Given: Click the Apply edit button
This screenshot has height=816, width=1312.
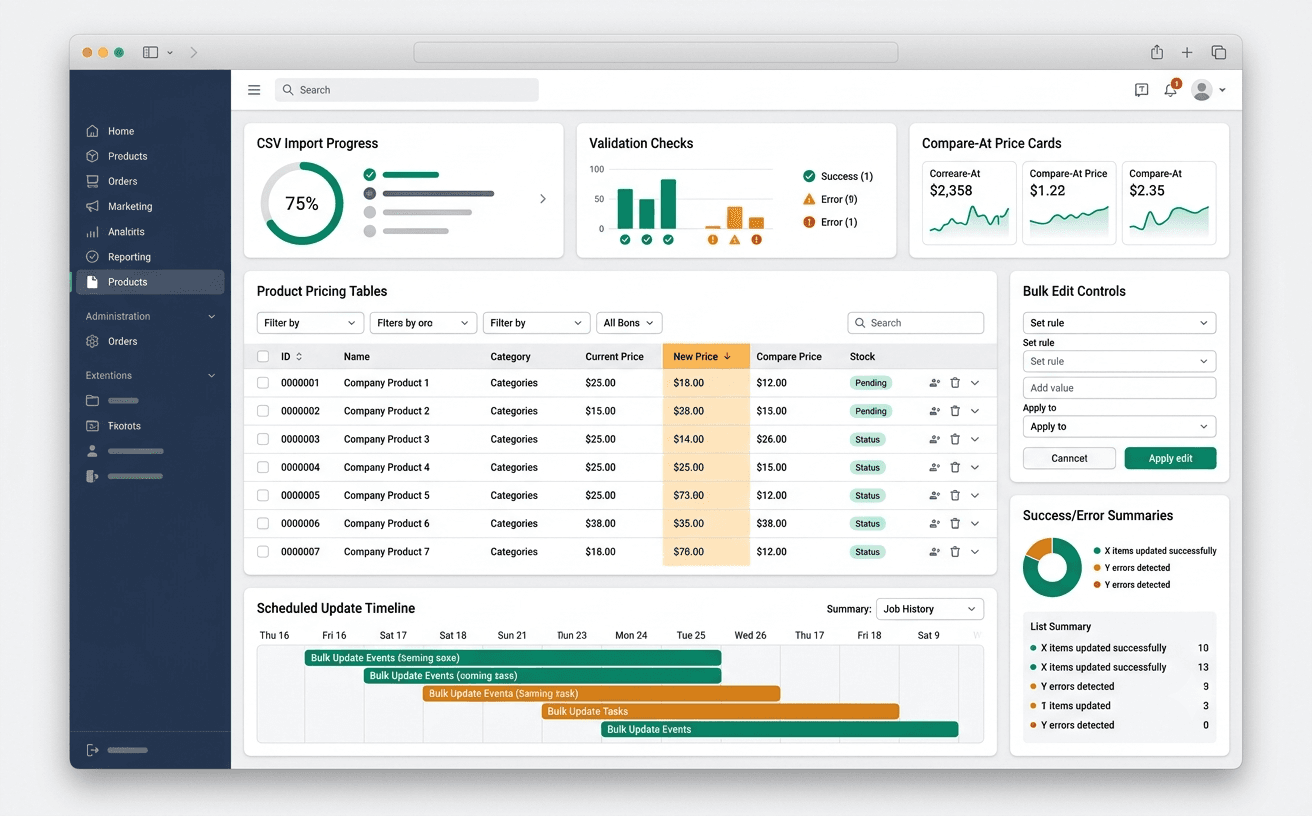Looking at the screenshot, I should pos(1170,458).
